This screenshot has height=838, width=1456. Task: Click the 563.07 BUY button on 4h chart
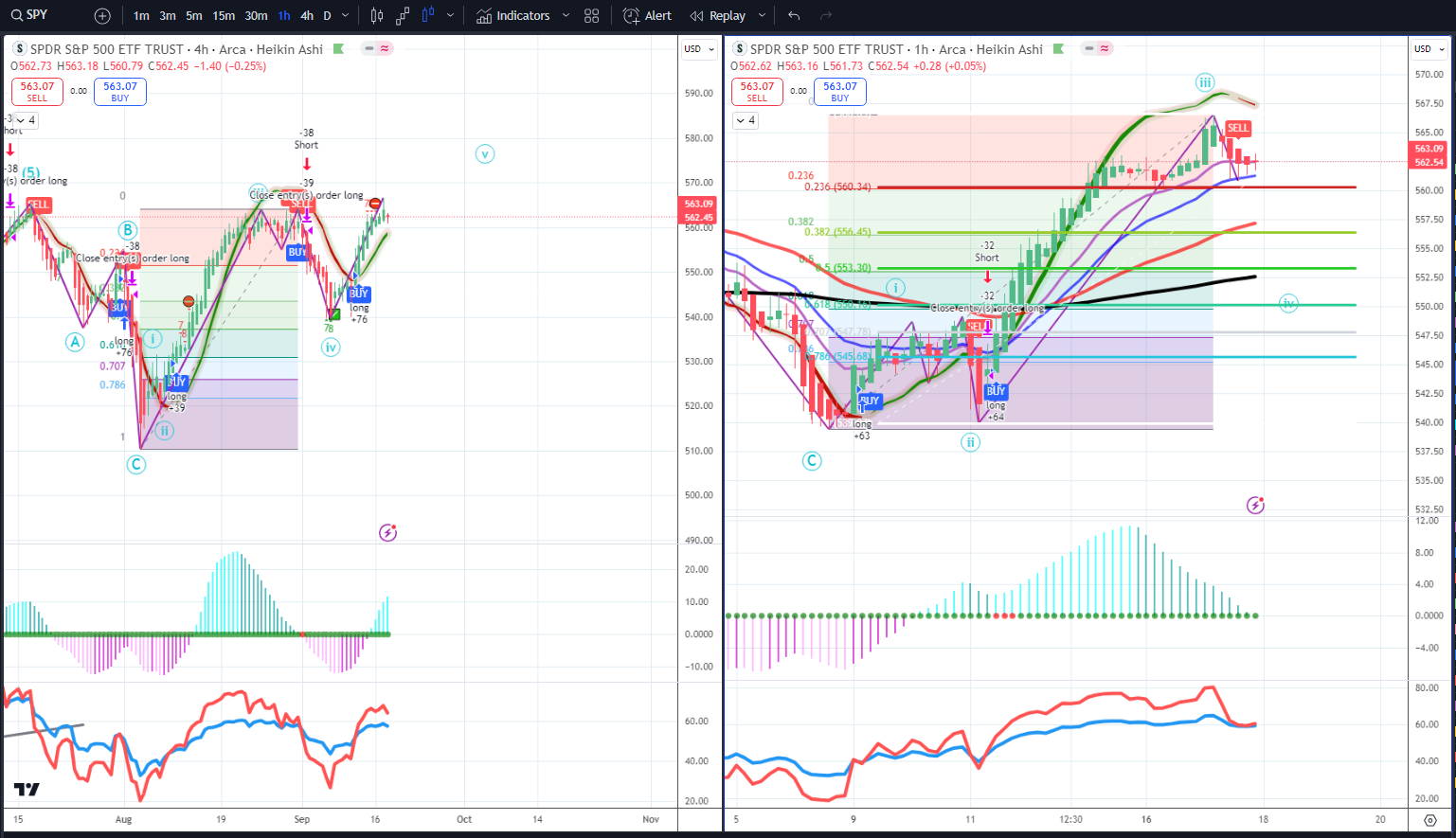pyautogui.click(x=120, y=92)
